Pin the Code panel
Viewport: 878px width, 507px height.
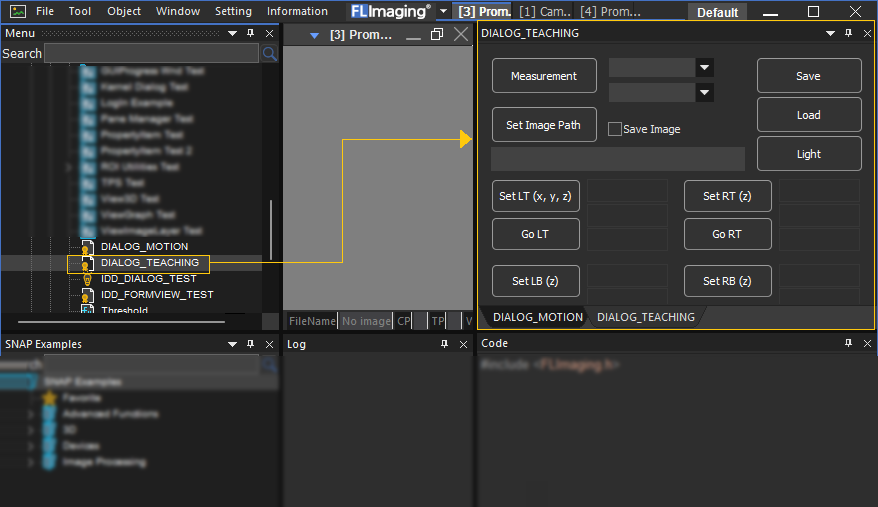pyautogui.click(x=848, y=343)
